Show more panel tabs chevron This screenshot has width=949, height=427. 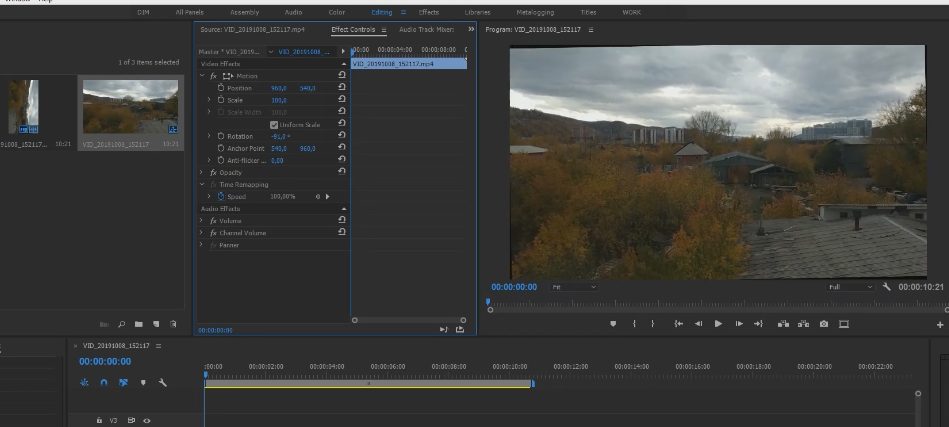[471, 29]
